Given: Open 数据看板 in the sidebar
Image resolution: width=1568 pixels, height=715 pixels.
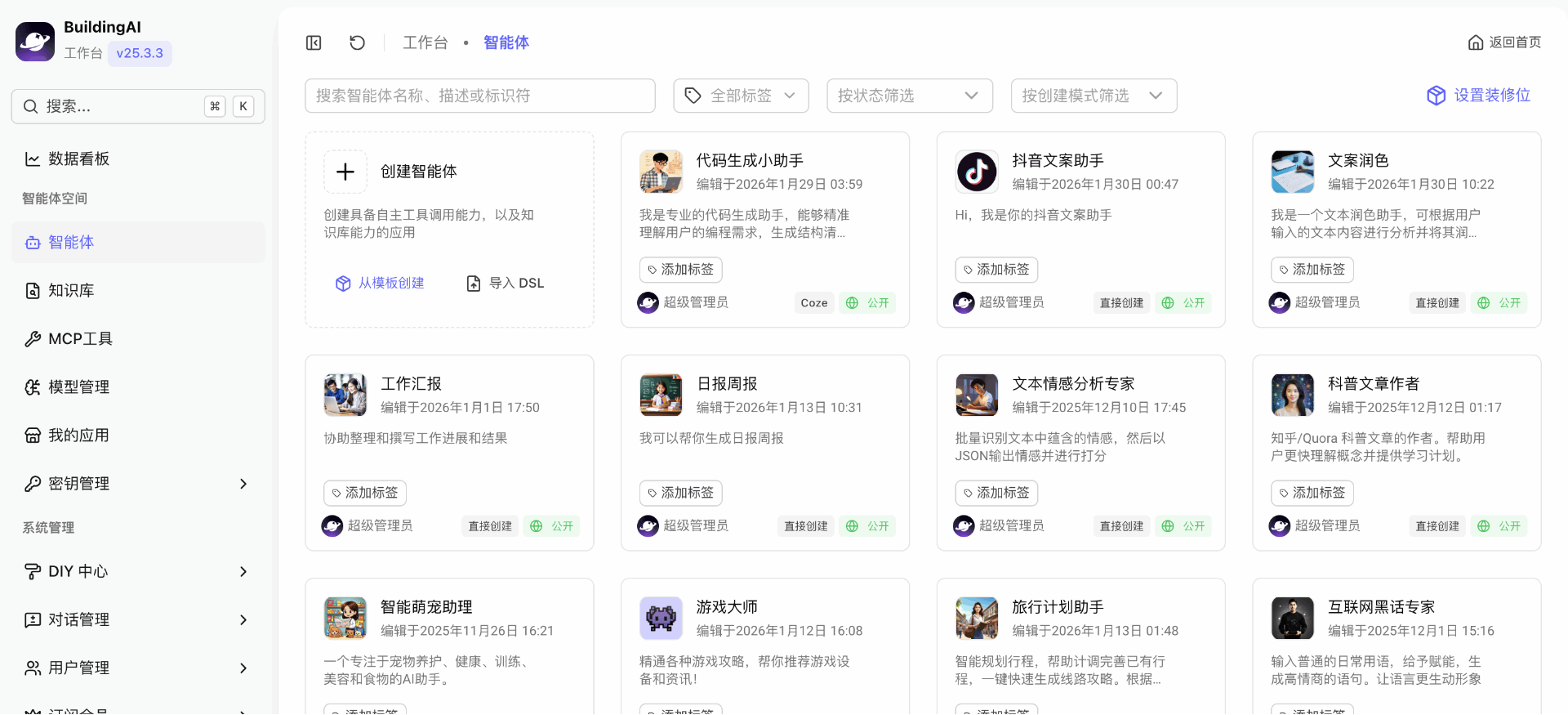Looking at the screenshot, I should [138, 159].
